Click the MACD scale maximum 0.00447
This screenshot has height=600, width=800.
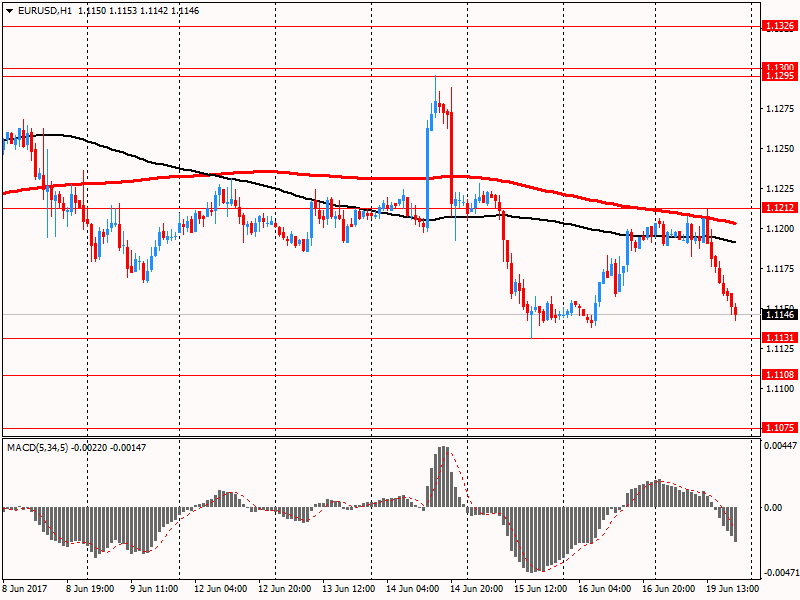780,446
